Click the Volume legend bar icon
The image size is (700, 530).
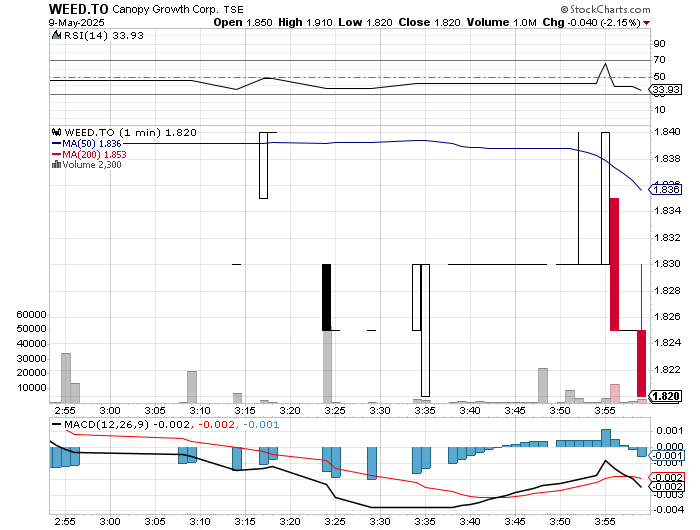(55, 165)
